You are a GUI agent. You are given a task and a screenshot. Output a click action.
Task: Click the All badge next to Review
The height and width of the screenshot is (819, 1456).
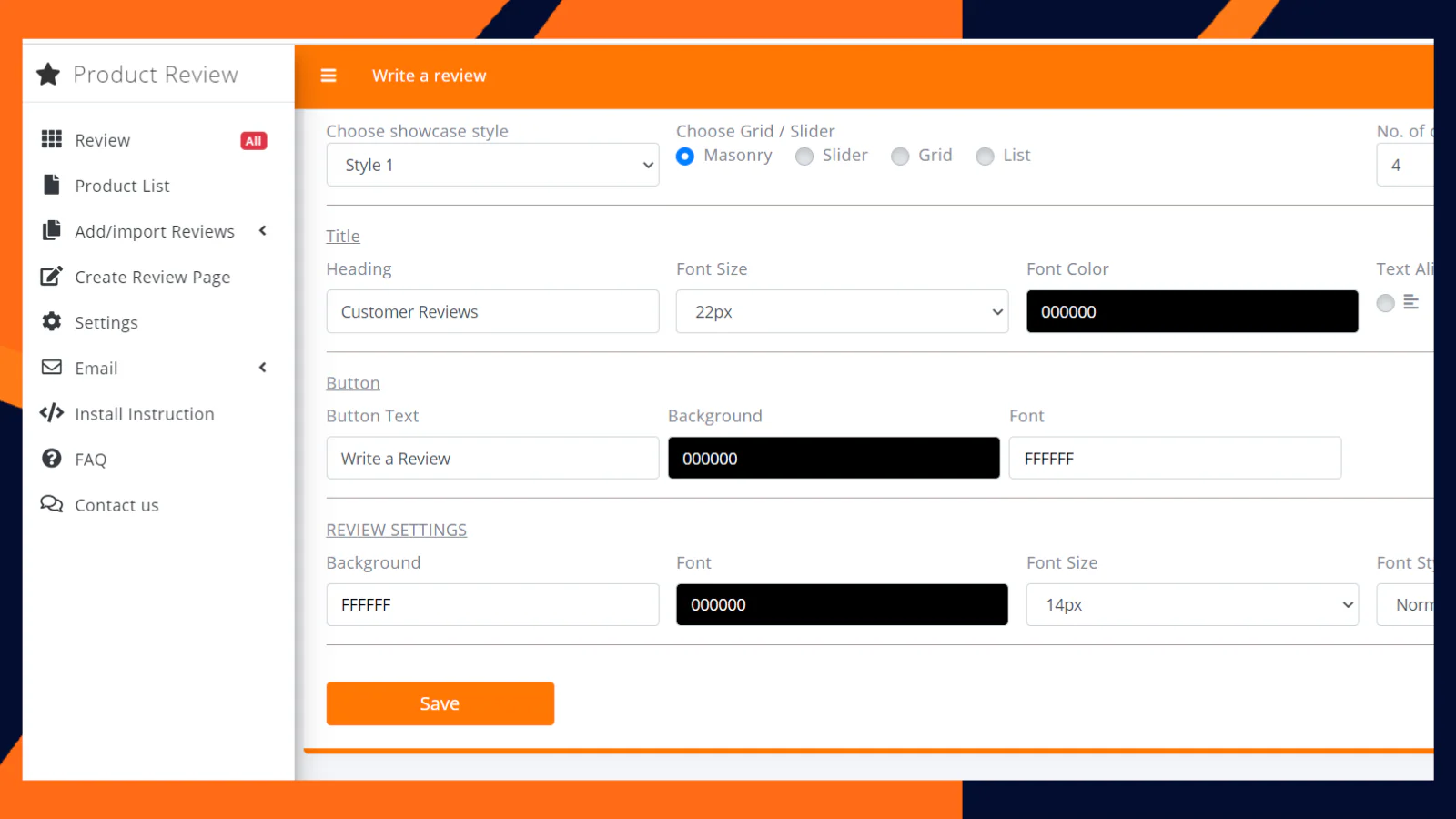[253, 140]
